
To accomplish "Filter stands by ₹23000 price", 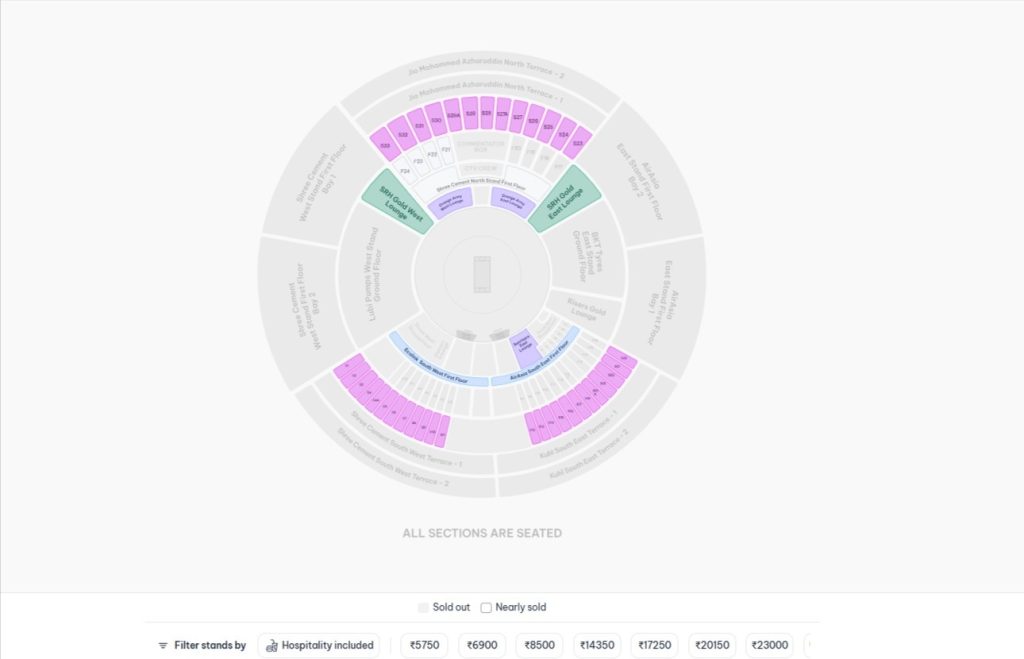I will point(768,645).
